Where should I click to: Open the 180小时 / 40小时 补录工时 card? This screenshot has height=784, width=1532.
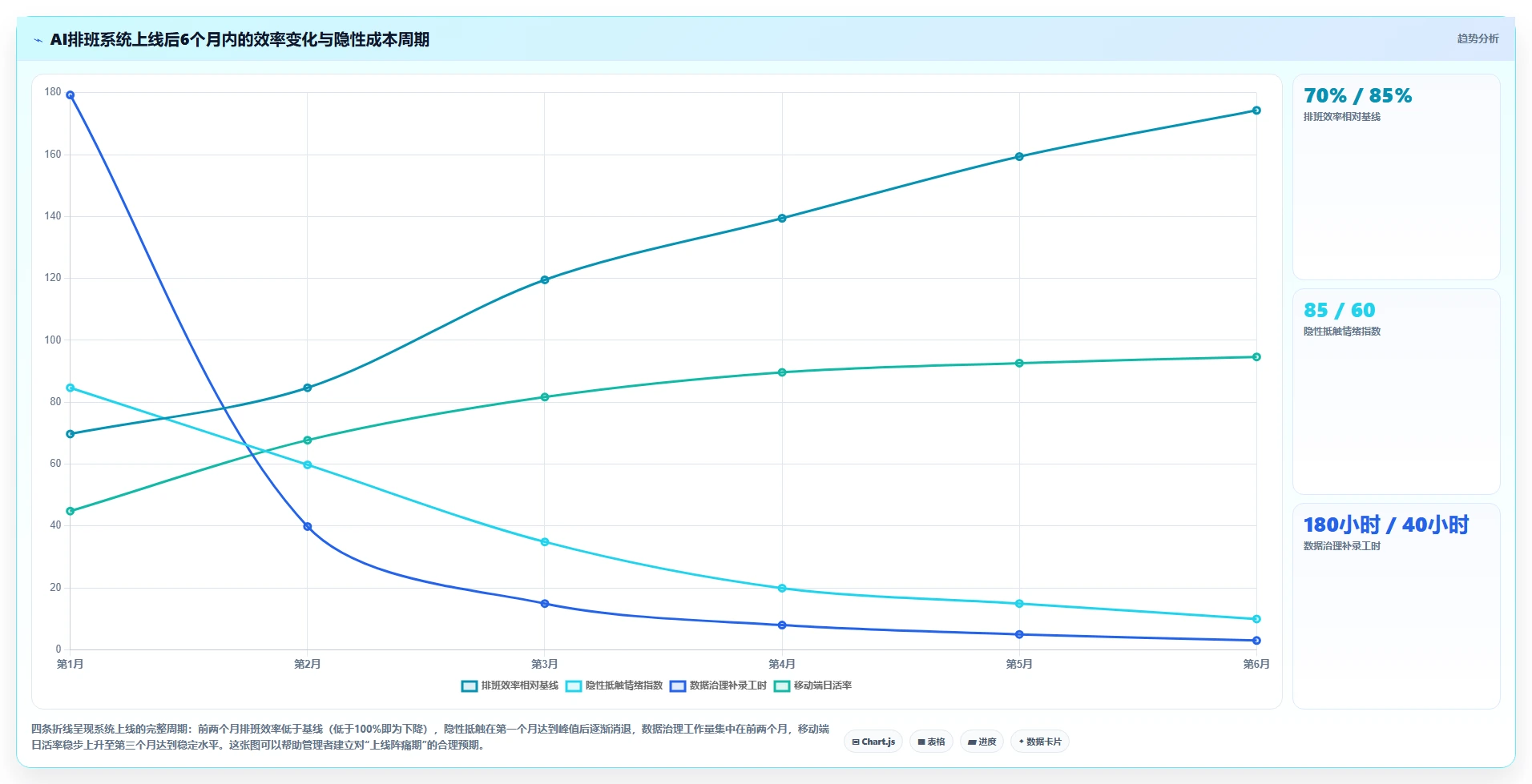pos(1396,606)
